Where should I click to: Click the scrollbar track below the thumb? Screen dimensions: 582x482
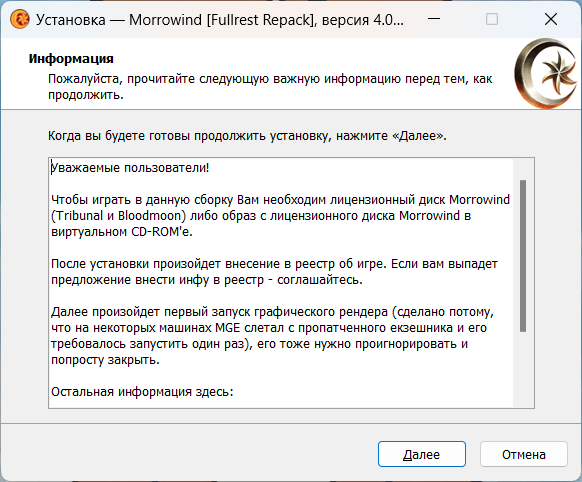tap(523, 369)
